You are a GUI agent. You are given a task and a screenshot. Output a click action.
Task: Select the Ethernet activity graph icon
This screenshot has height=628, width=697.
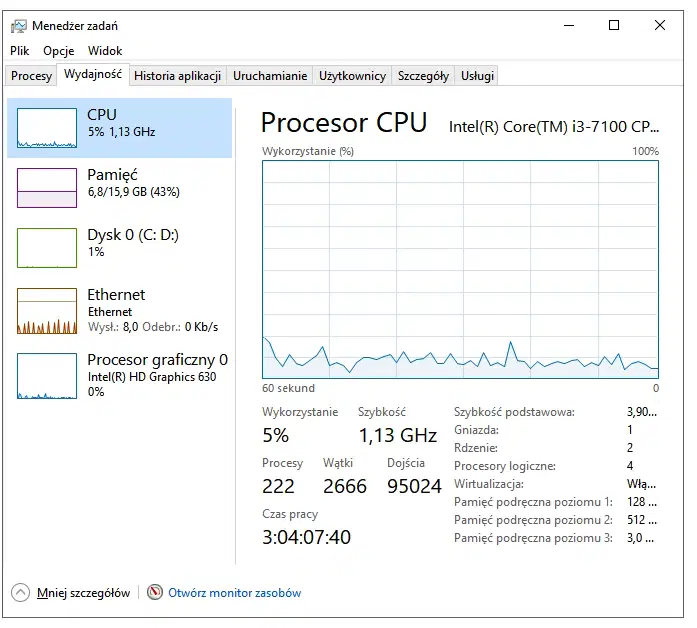pos(47,311)
